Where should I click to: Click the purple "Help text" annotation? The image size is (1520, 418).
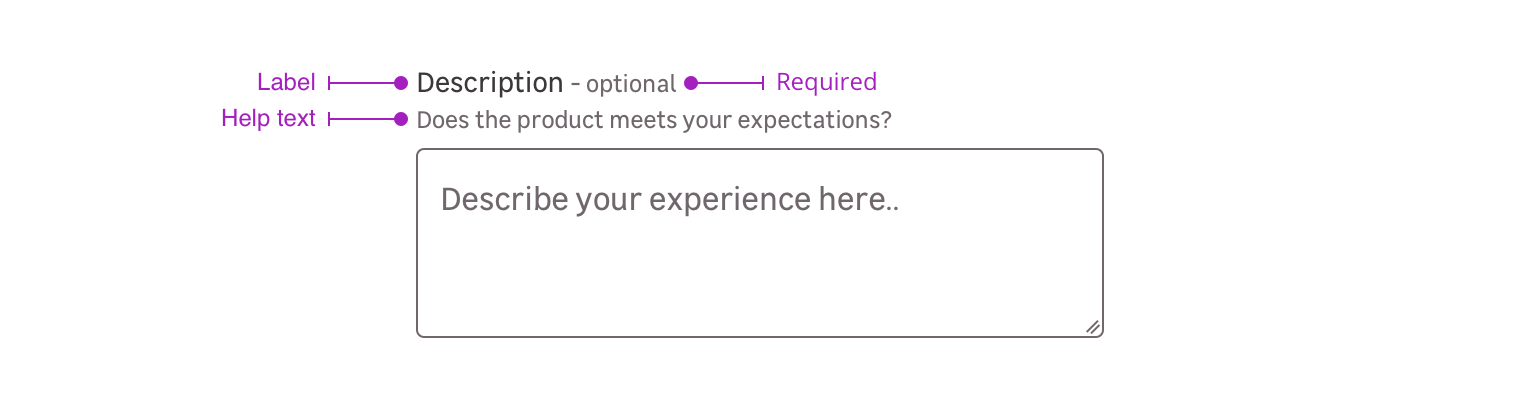pos(268,119)
